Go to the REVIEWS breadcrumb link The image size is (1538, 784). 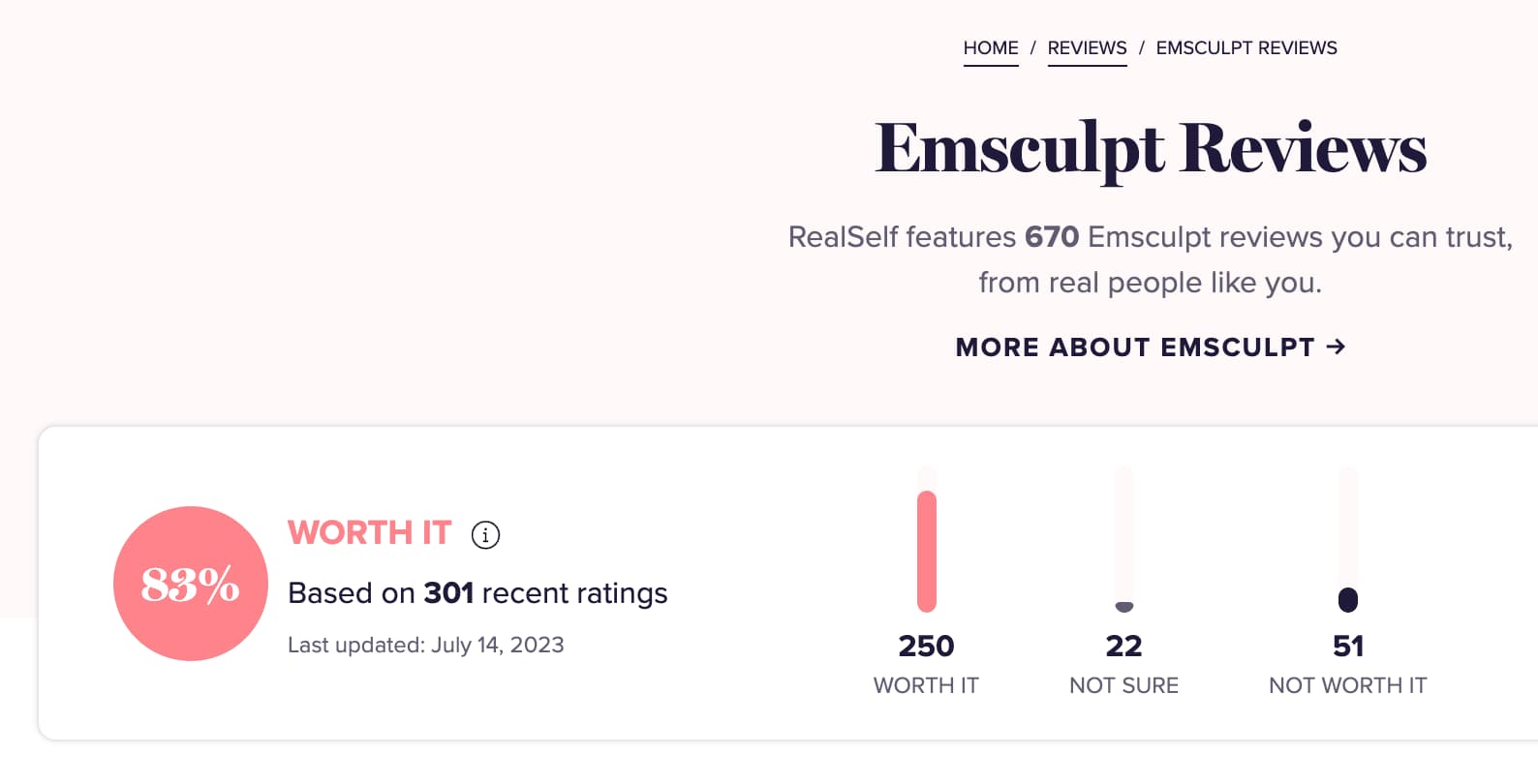coord(1087,48)
